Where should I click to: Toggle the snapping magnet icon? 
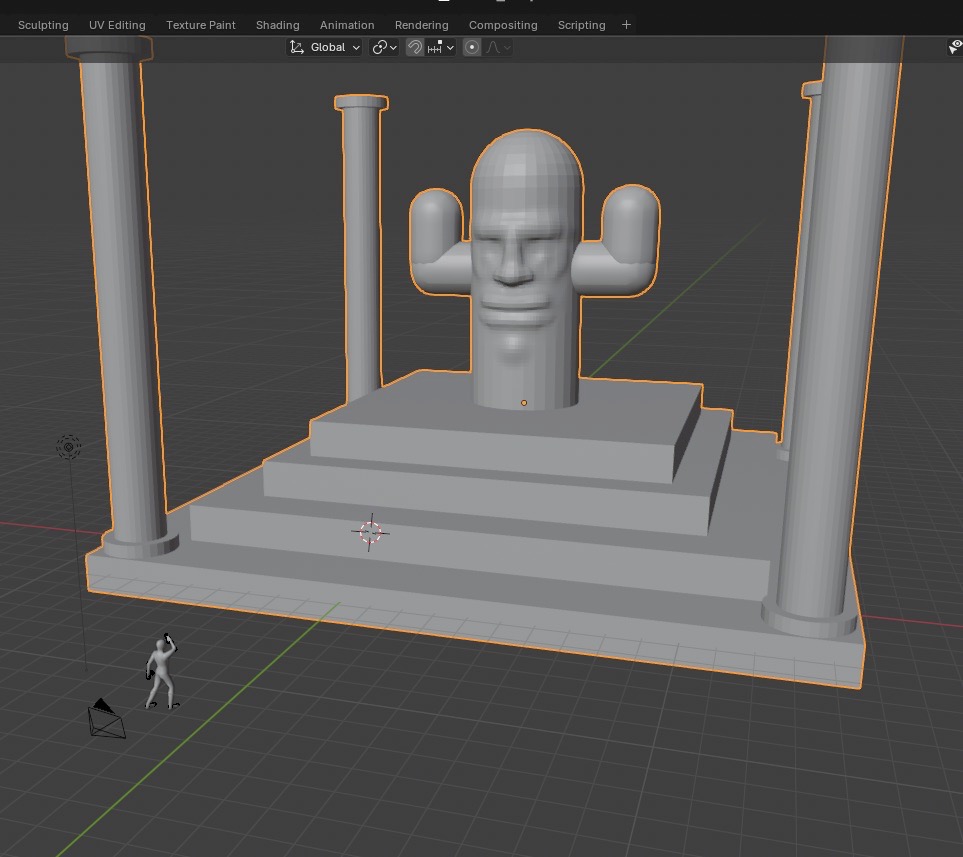415,47
